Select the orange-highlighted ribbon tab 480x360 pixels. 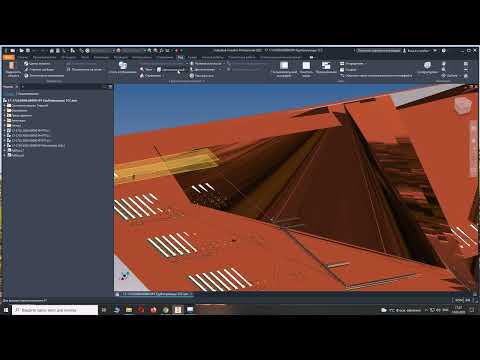[x=8, y=57]
